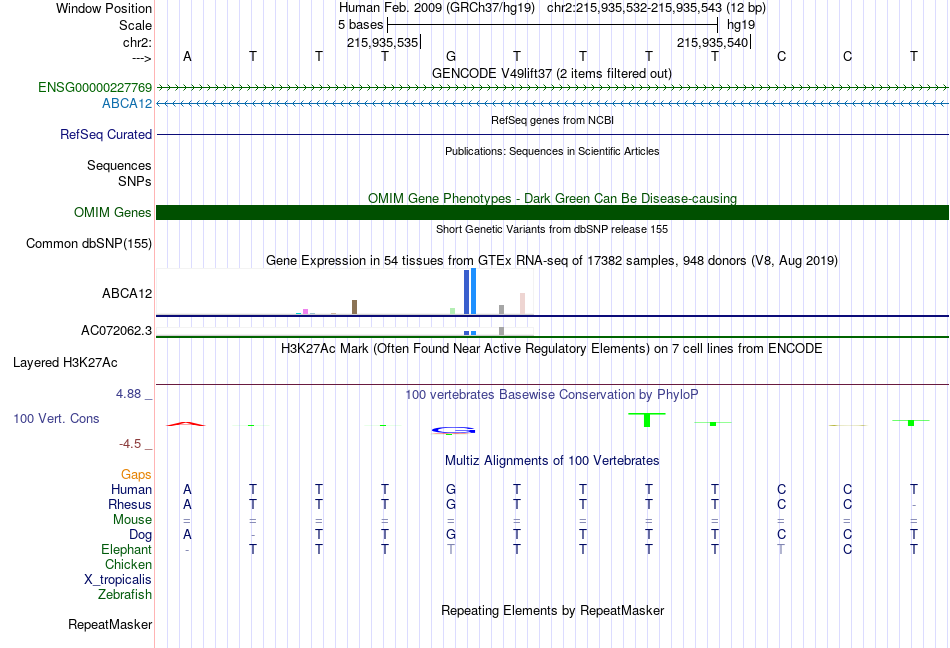Click the ENSG00000227769 gene label
This screenshot has width=950, height=648.
click(x=95, y=88)
